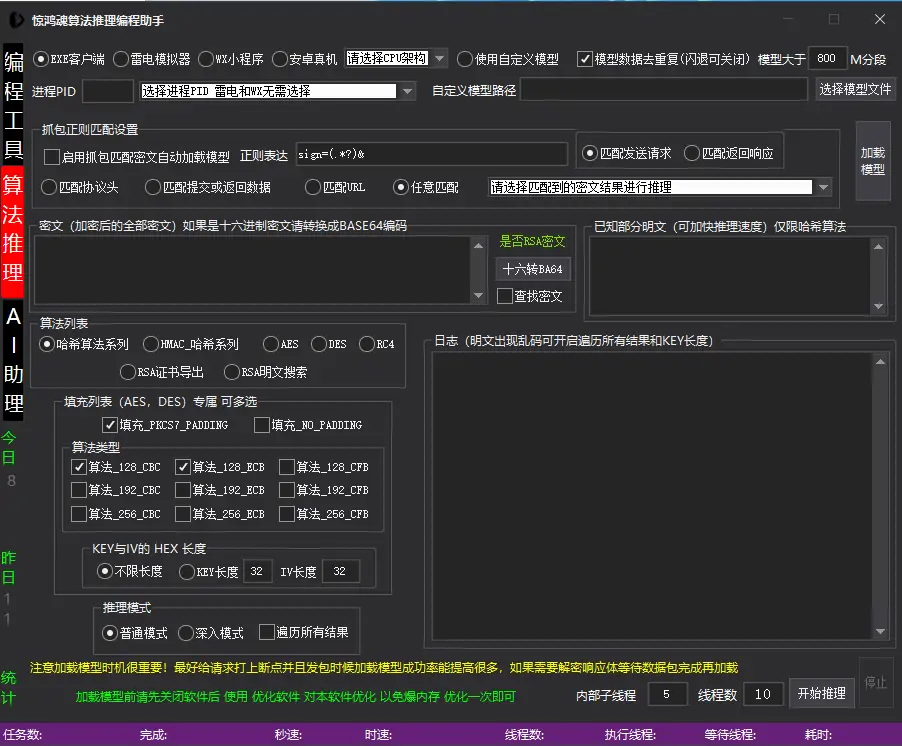Screen dimensions: 902x746
Task: Select RSA明文搜索 radio option
Action: (265, 372)
